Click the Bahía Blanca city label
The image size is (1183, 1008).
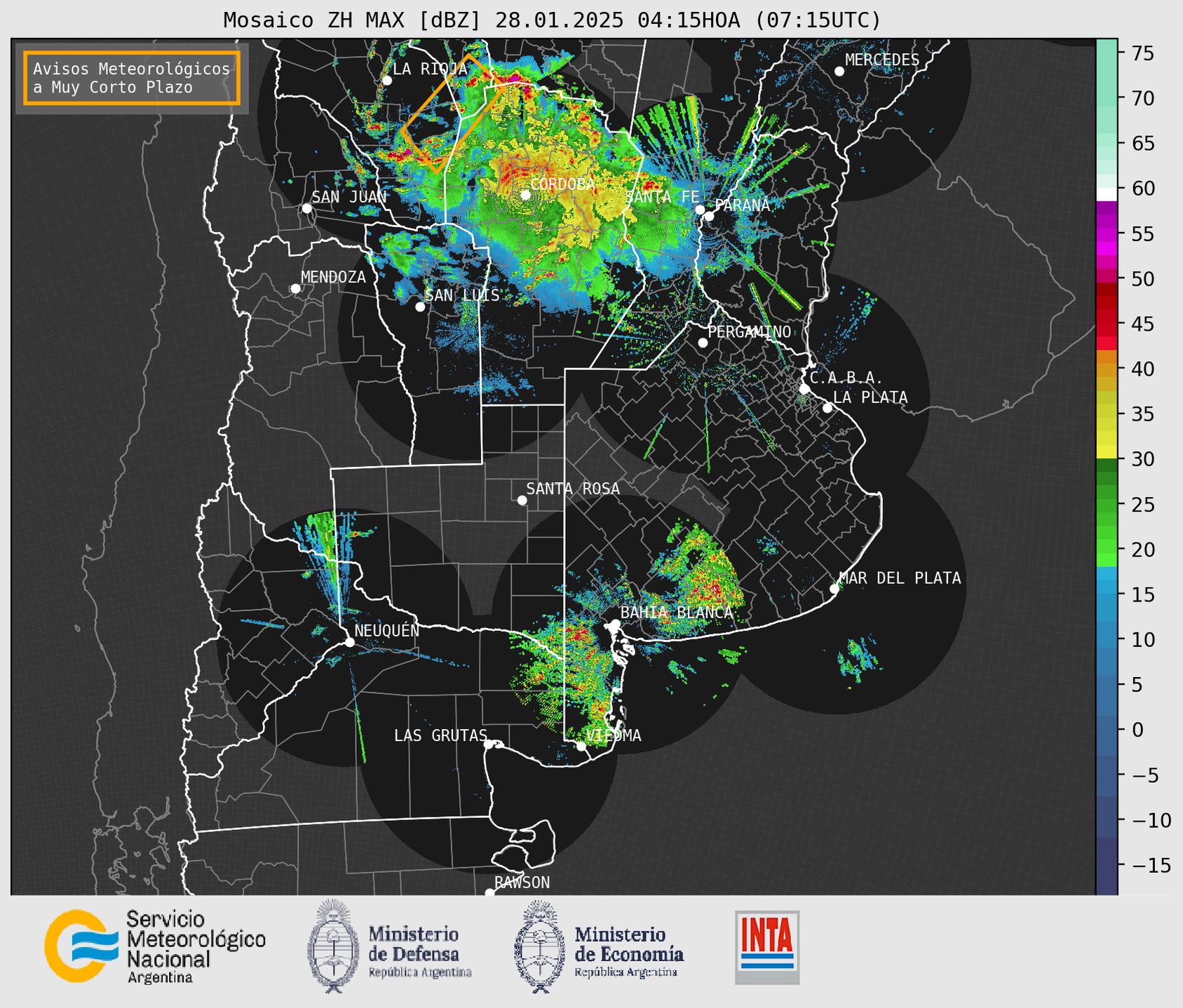coord(677,613)
